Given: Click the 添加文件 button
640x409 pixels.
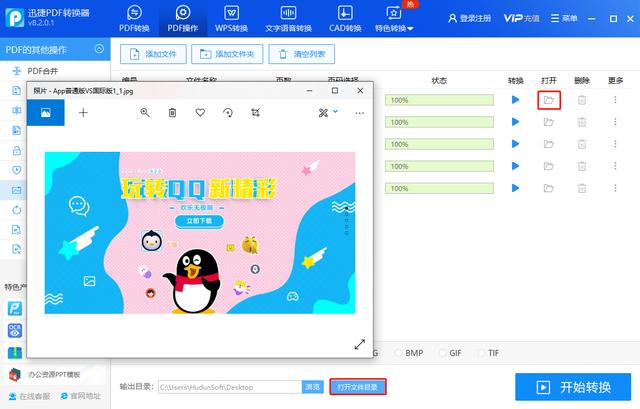Looking at the screenshot, I should click(153, 54).
